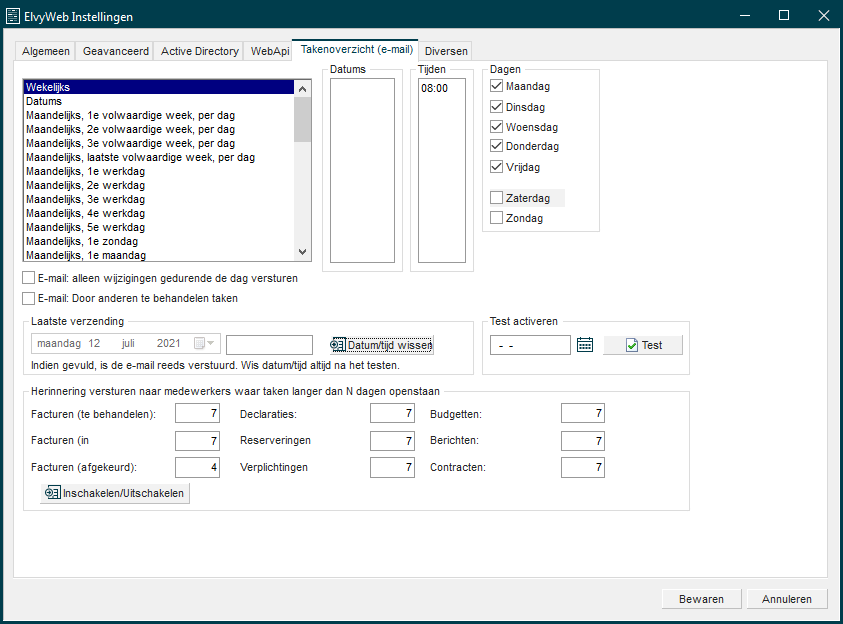Screen dimensions: 843x624
Task: Click the empty time field beside Laatste verzending date
Action: tap(269, 345)
